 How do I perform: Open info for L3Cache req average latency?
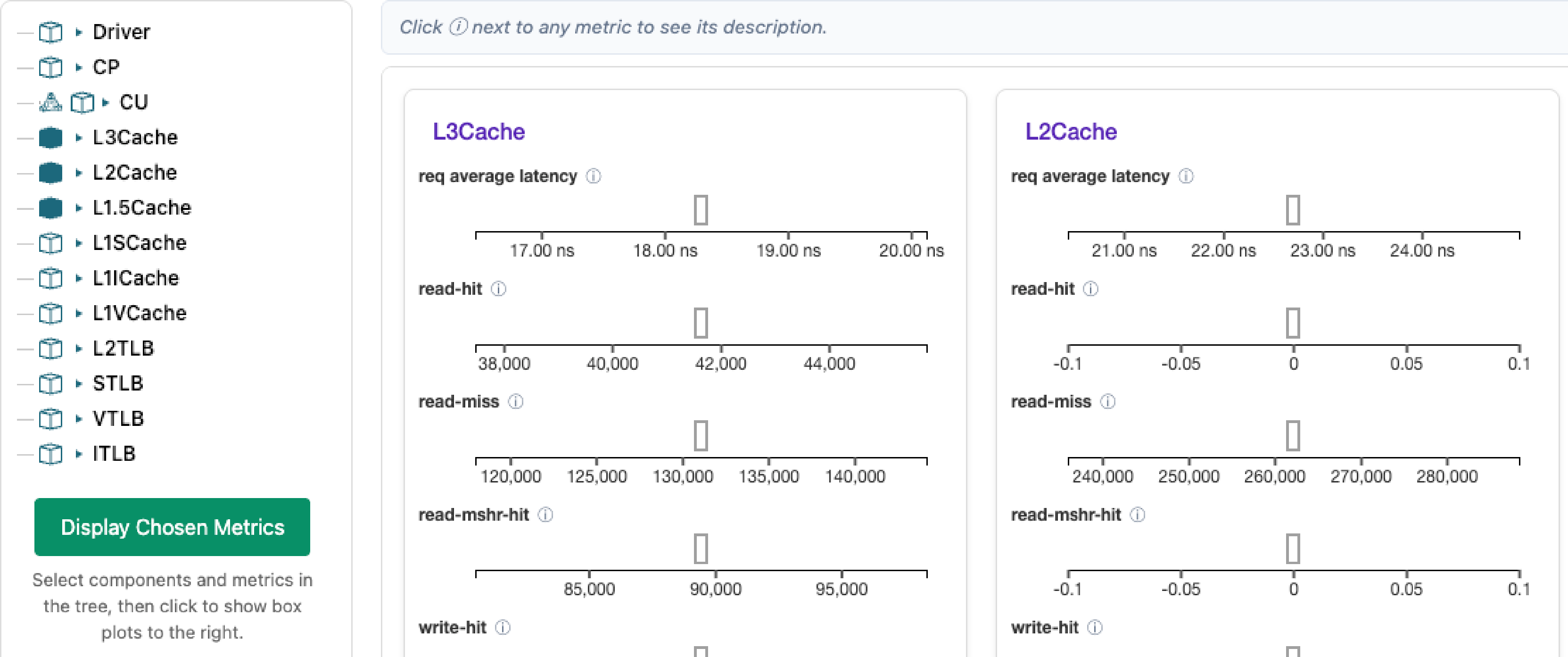[x=594, y=176]
